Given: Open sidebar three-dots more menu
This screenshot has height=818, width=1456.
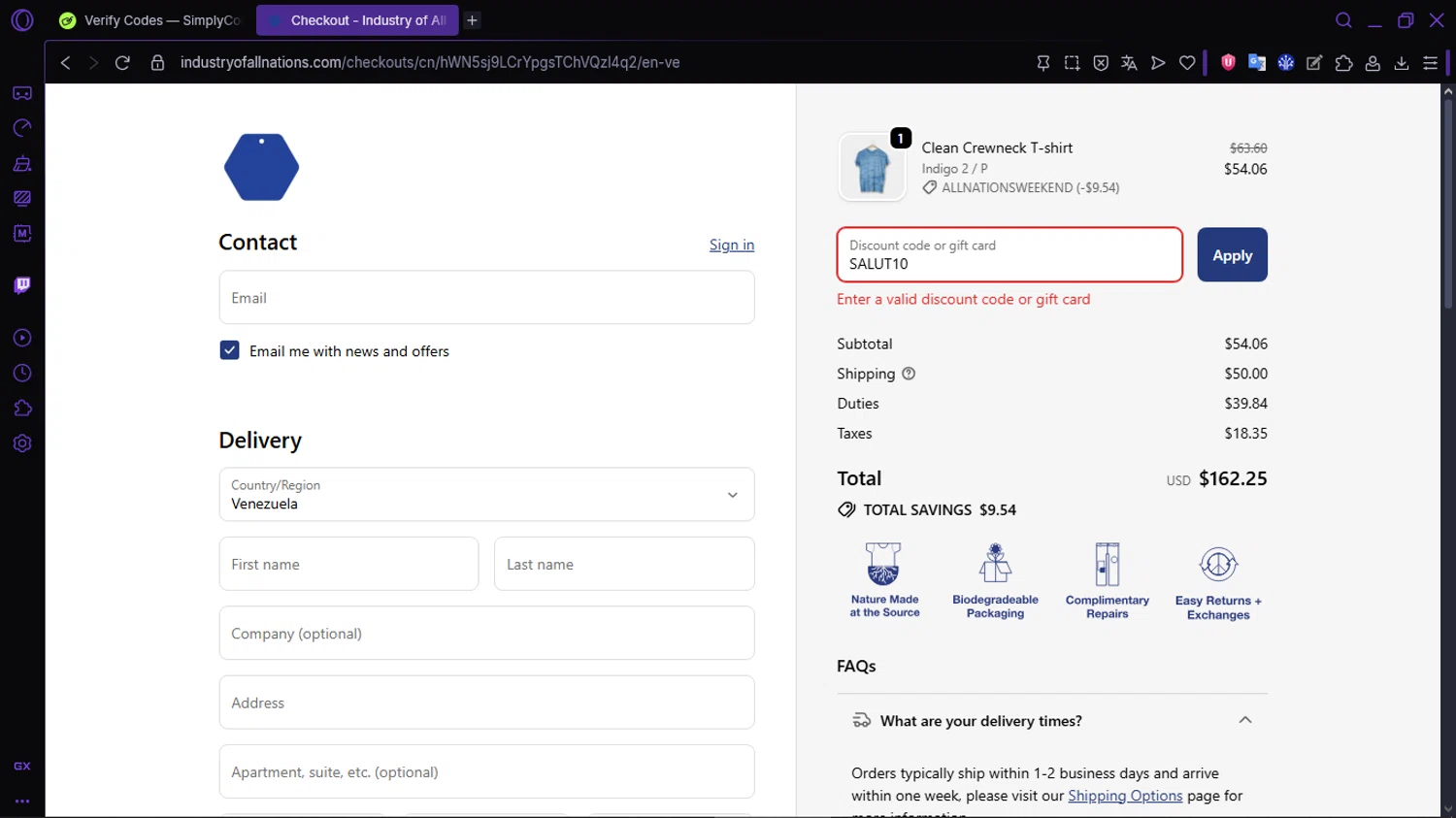Looking at the screenshot, I should click(x=22, y=802).
